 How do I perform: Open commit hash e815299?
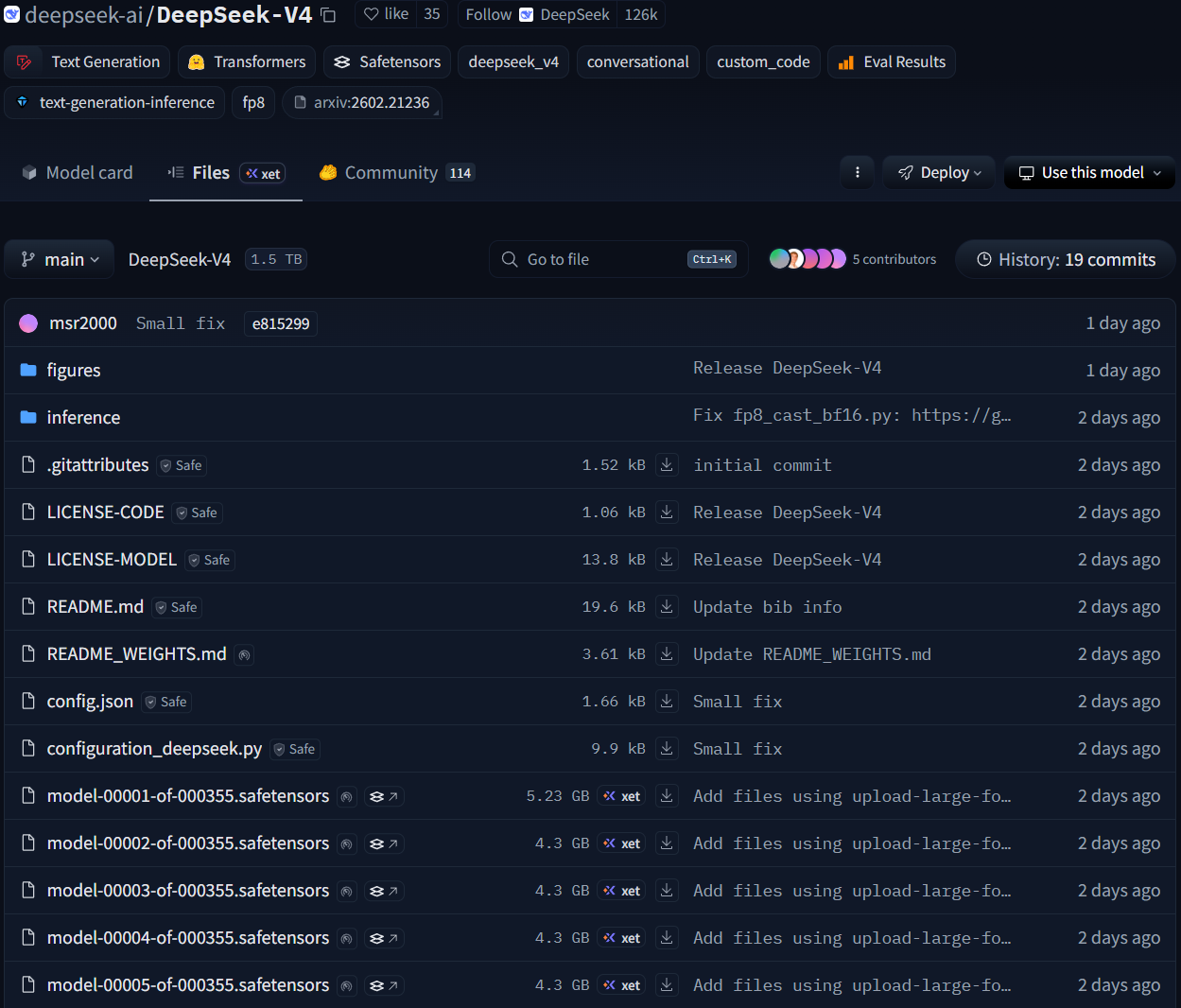[x=281, y=323]
